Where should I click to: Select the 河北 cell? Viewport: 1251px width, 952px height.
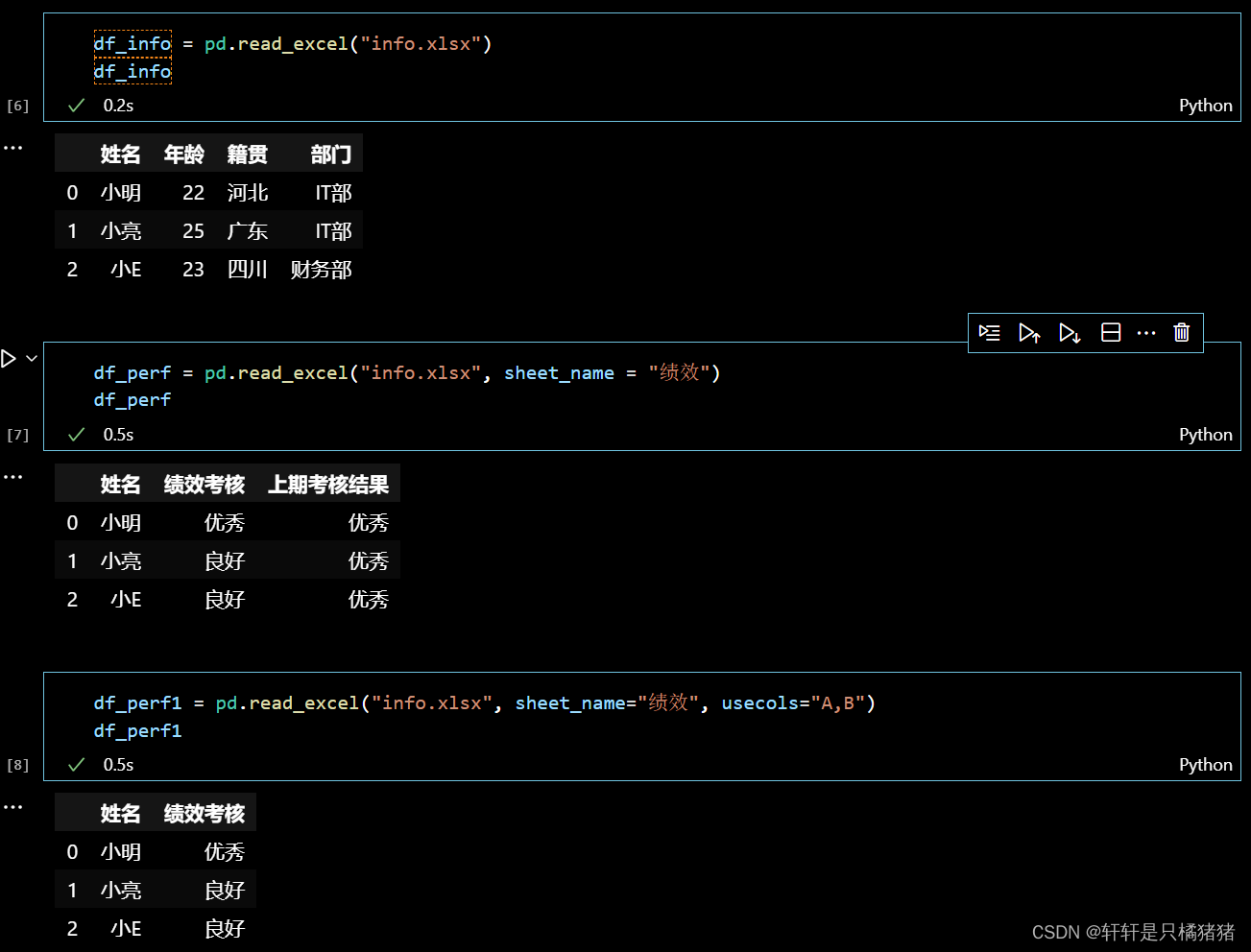[248, 193]
